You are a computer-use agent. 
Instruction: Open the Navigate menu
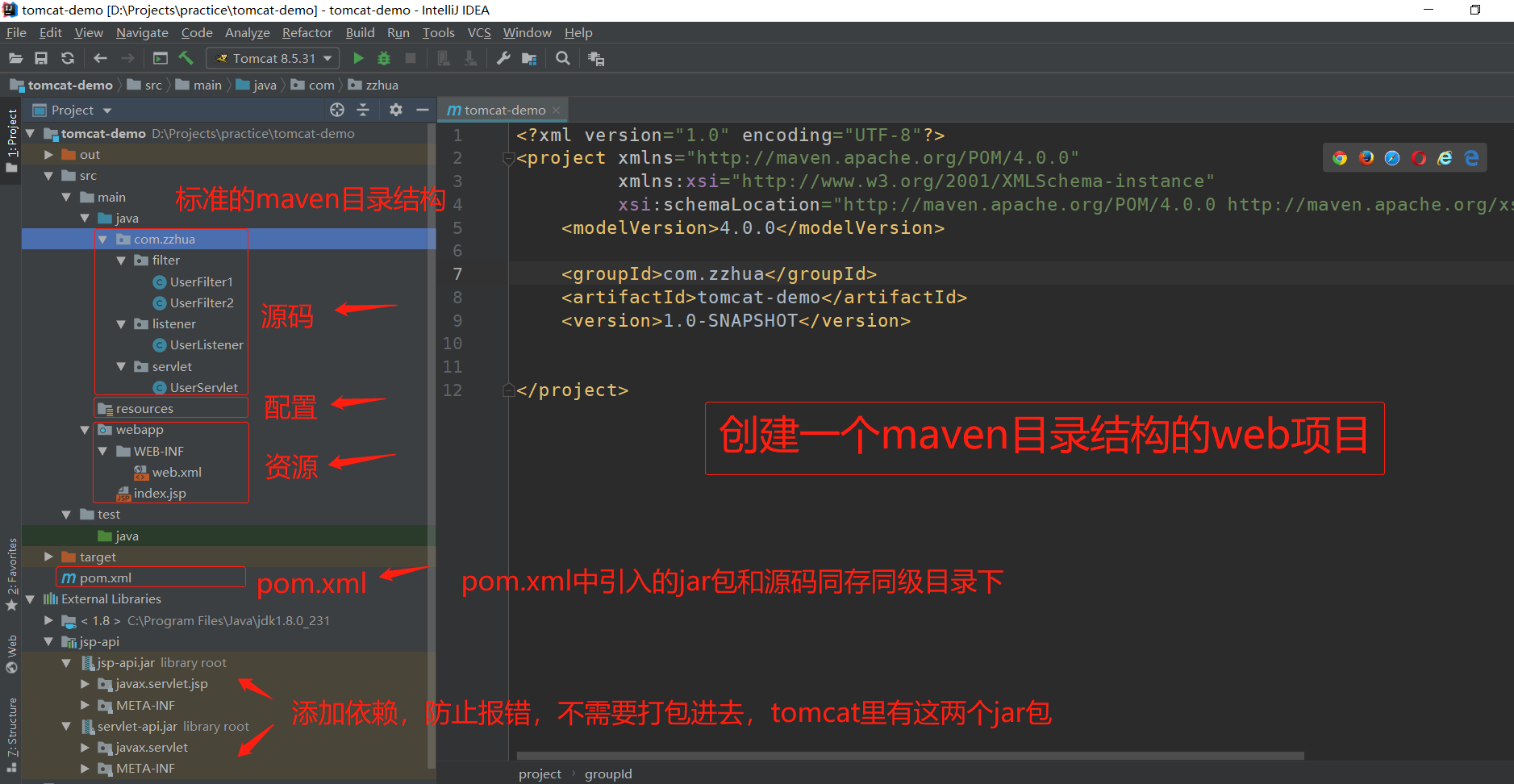(142, 32)
